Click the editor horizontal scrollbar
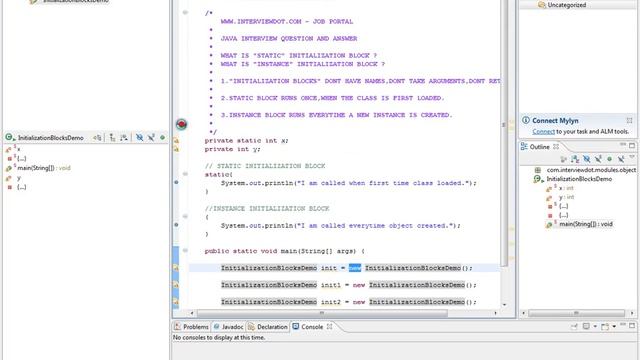640x360 pixels. click(322, 313)
